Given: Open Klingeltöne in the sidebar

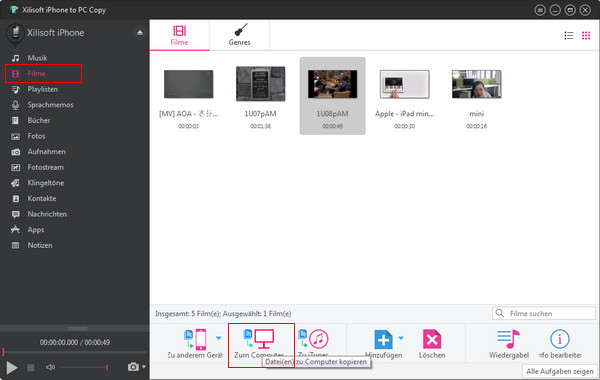Looking at the screenshot, I should [x=46, y=183].
